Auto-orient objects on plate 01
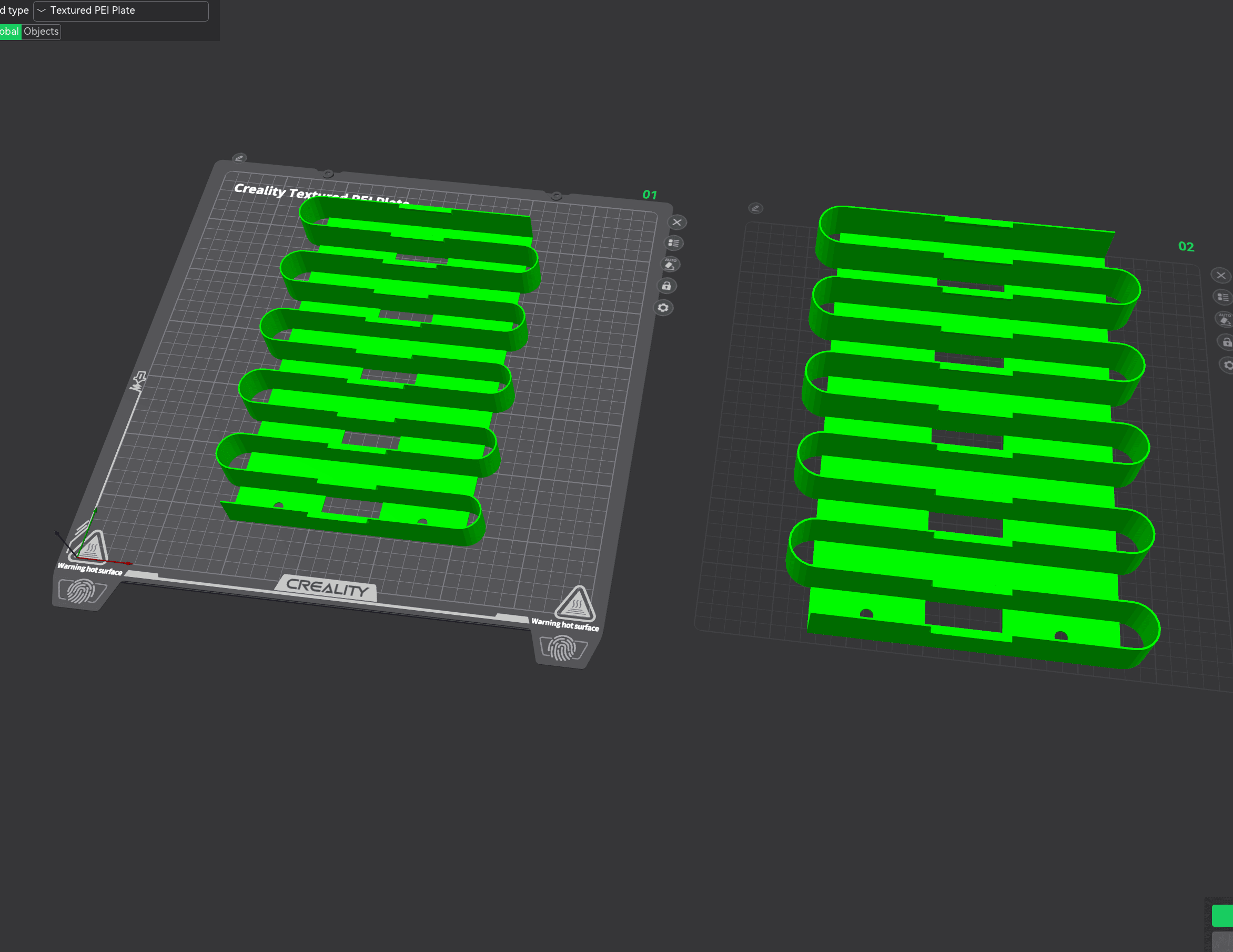This screenshot has height=952, width=1233. coord(670,264)
